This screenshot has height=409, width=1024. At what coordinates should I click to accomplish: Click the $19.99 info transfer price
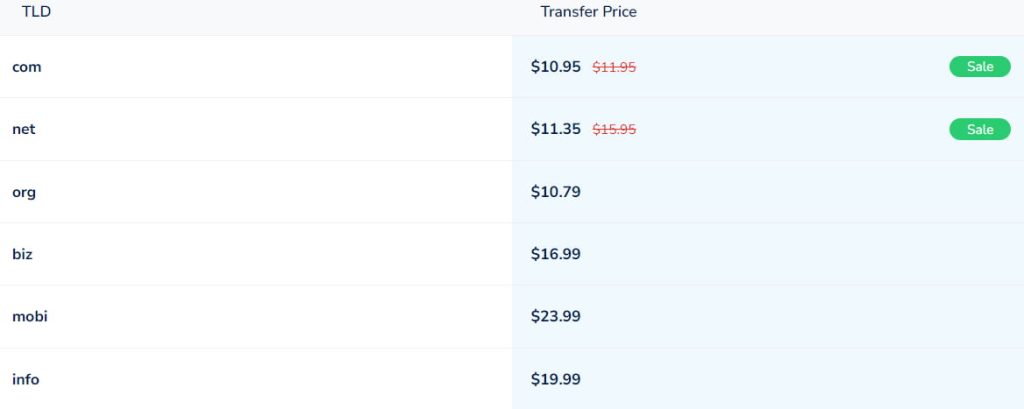(555, 379)
